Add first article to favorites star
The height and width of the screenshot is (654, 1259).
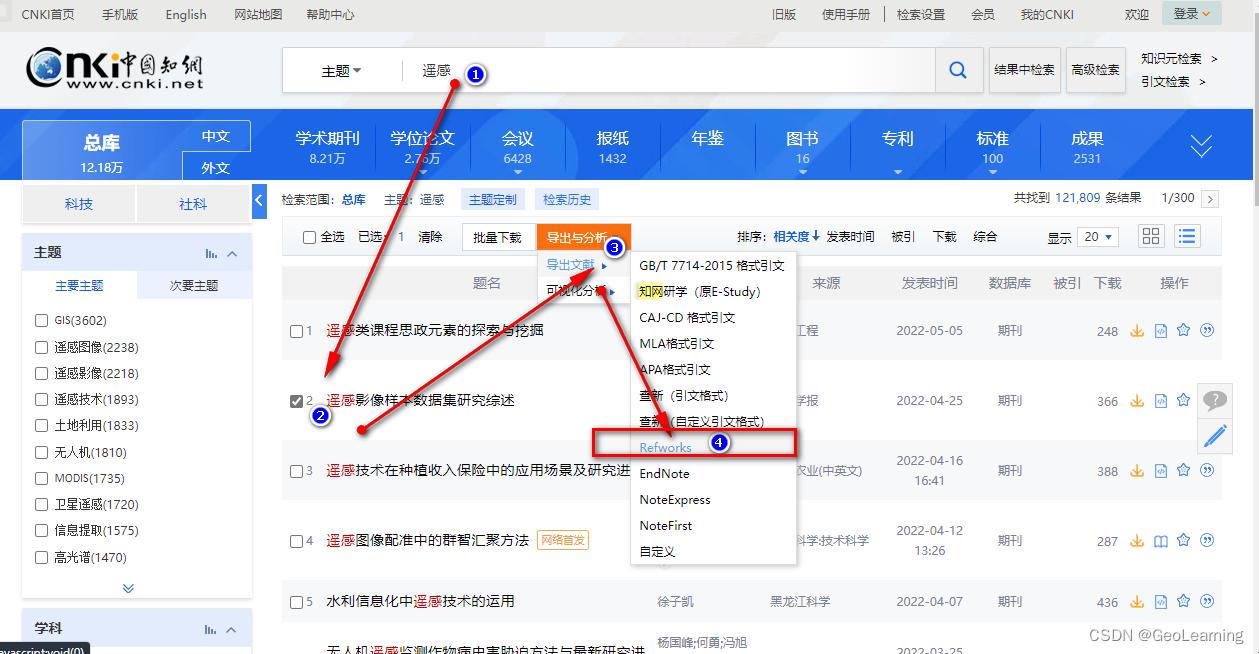(x=1184, y=331)
